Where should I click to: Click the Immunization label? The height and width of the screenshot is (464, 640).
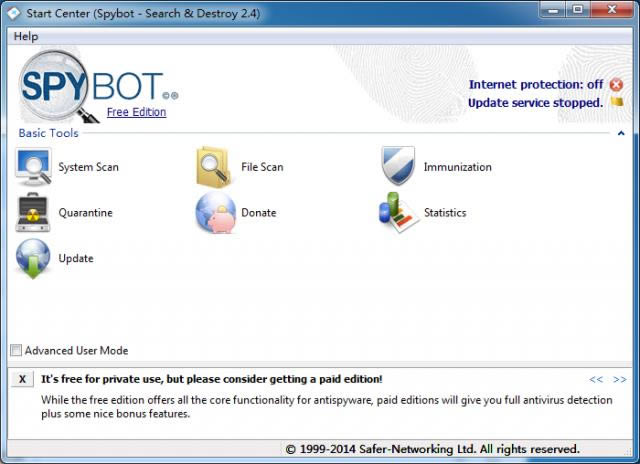pyautogui.click(x=458, y=167)
